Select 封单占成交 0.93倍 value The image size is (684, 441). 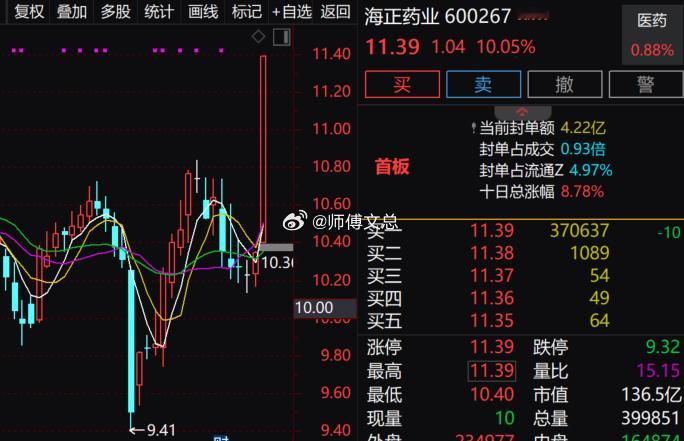pos(583,149)
